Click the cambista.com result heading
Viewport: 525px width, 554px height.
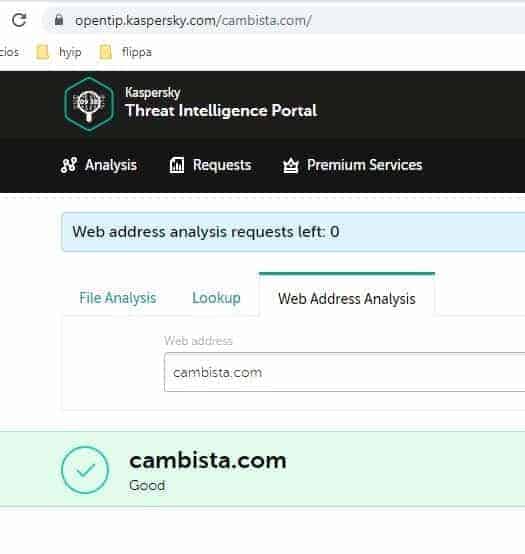pos(208,461)
